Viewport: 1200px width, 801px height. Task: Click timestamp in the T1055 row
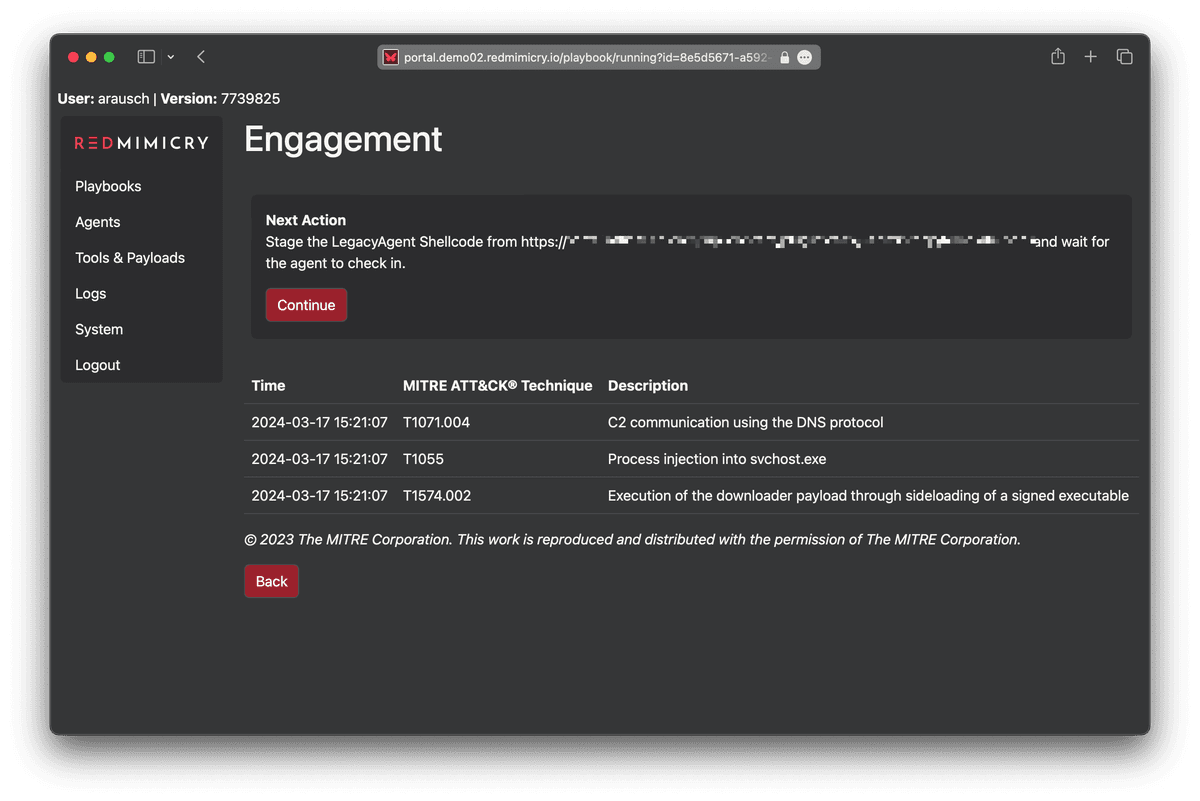point(319,460)
